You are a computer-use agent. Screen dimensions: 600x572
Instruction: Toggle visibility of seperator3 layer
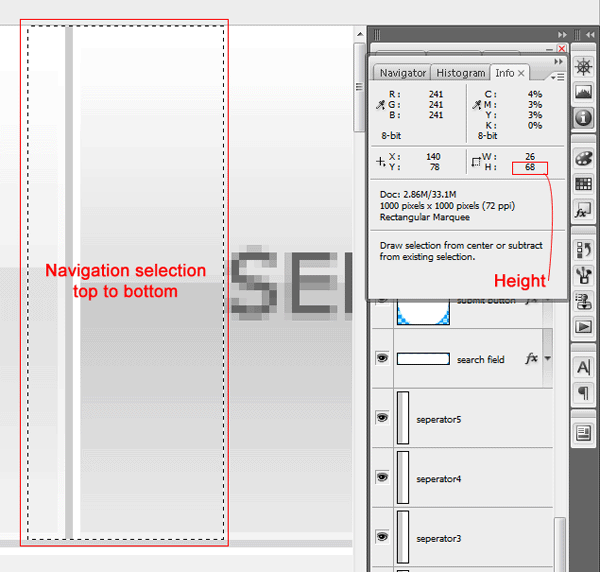point(382,537)
